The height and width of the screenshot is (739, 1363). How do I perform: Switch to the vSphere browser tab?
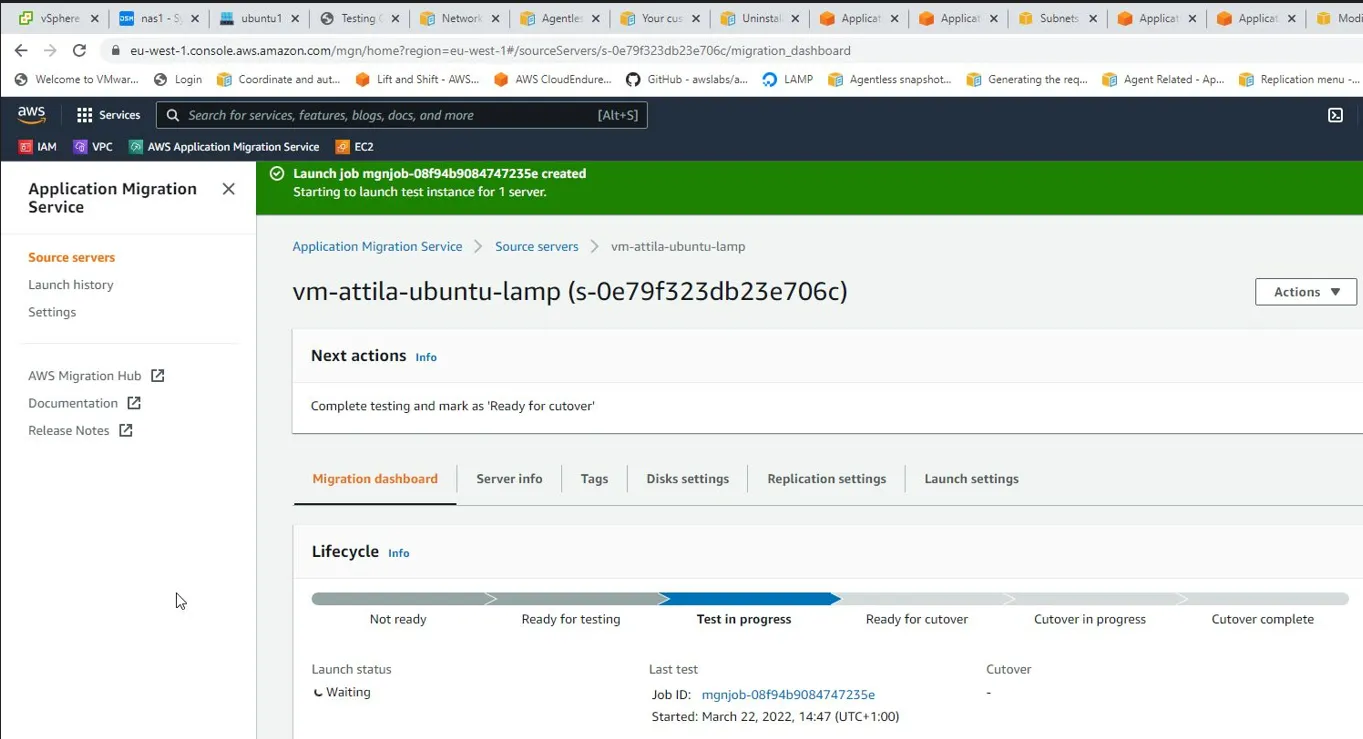tap(58, 18)
